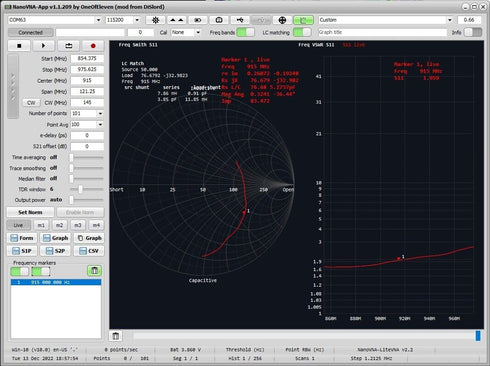Export CSV file
The width and height of the screenshot is (490, 366).
[x=89, y=251]
